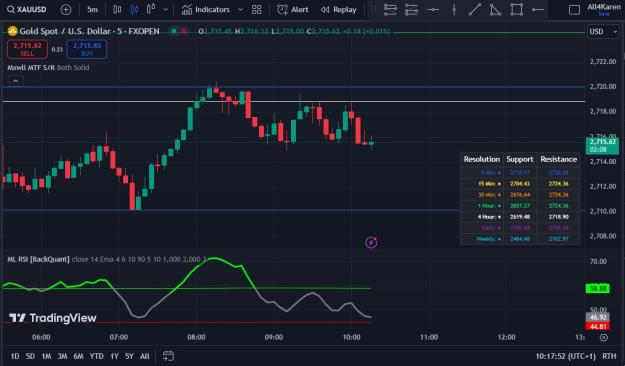The height and width of the screenshot is (366, 625).
Task: Select the first order lines drawing tool
Action: pos(390,10)
